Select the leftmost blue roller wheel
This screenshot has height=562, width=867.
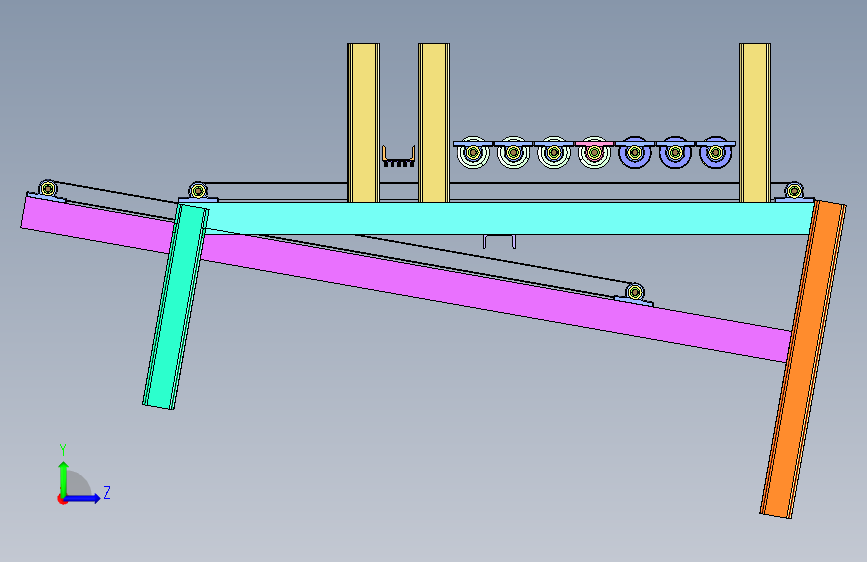click(x=635, y=153)
